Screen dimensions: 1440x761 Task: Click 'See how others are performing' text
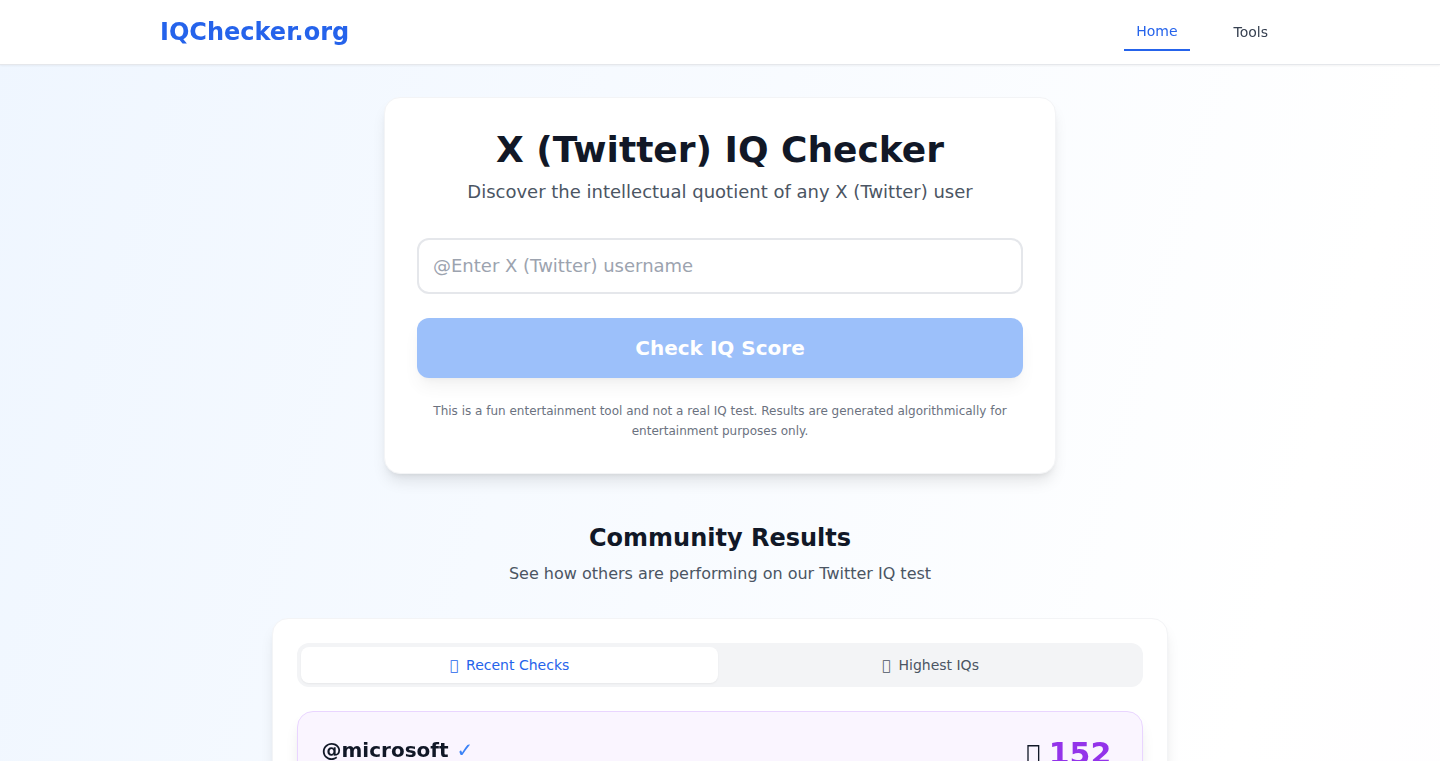pyautogui.click(x=720, y=574)
